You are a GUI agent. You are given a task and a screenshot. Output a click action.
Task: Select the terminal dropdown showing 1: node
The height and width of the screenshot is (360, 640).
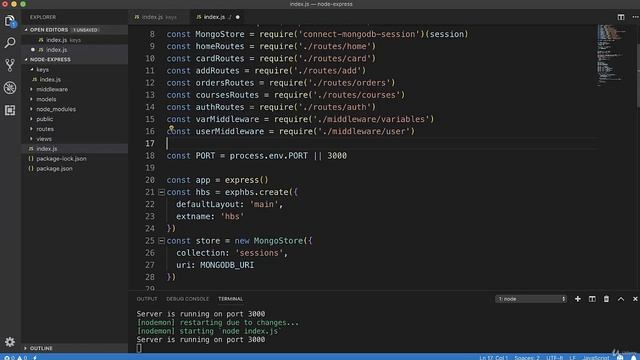tap(531, 299)
